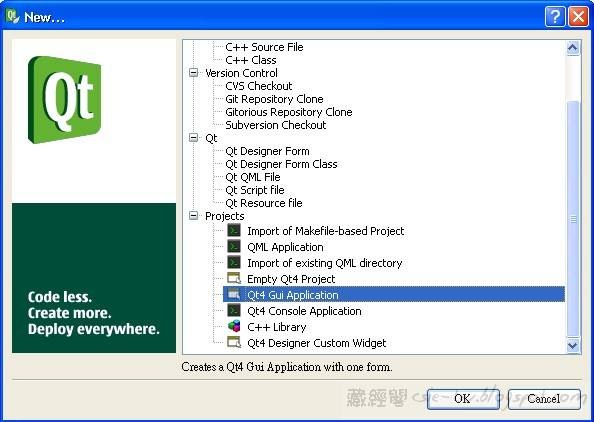This screenshot has height=422, width=594.
Task: Click the QML Application terminal icon
Action: tap(234, 247)
